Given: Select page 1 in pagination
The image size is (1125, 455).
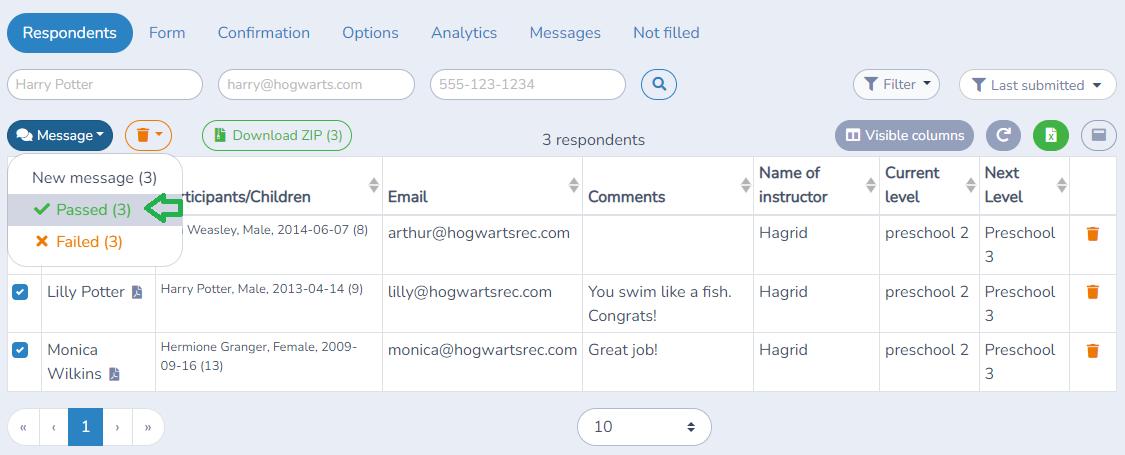Looking at the screenshot, I should tap(85, 427).
